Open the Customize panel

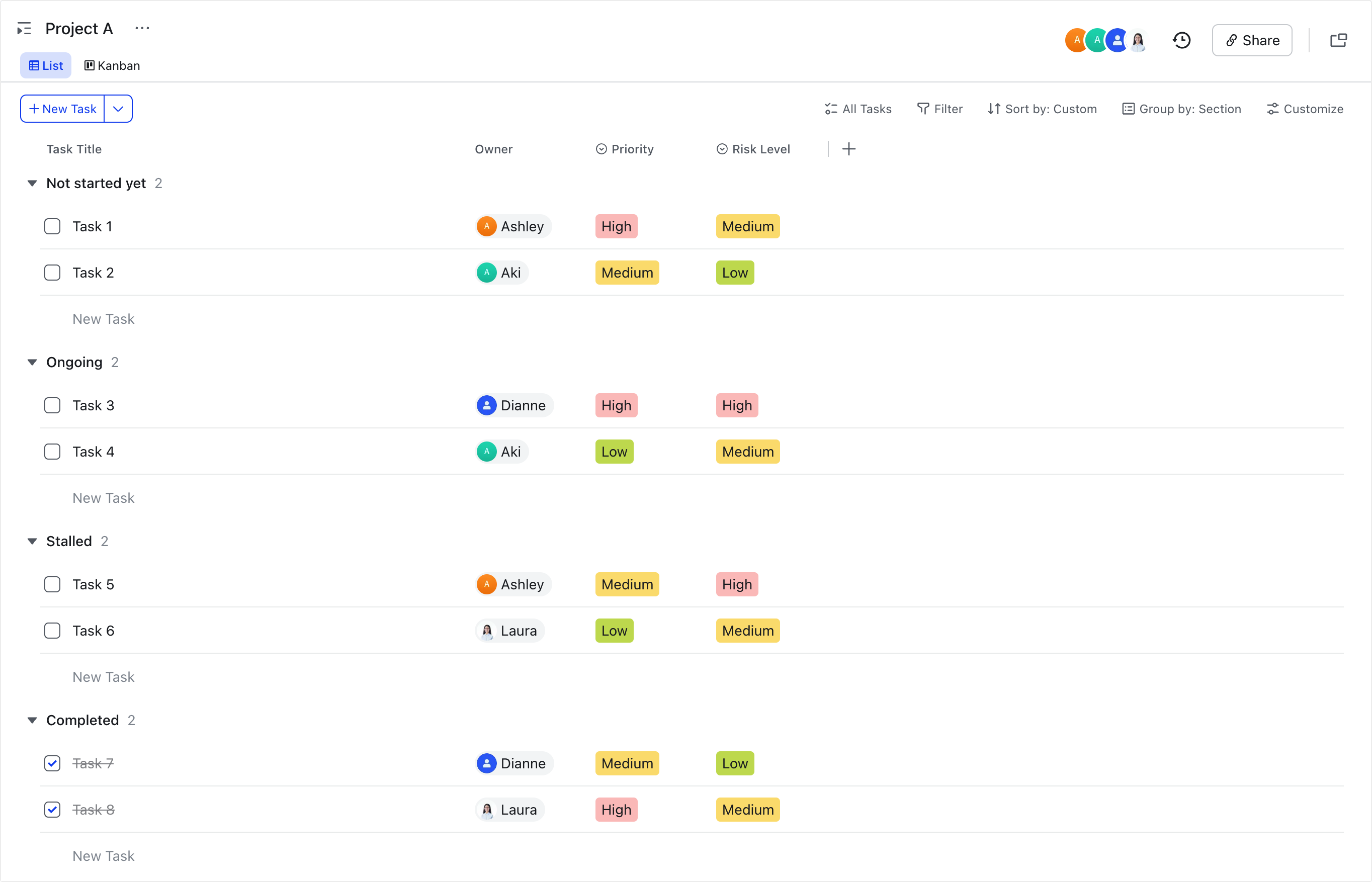[x=1305, y=109]
